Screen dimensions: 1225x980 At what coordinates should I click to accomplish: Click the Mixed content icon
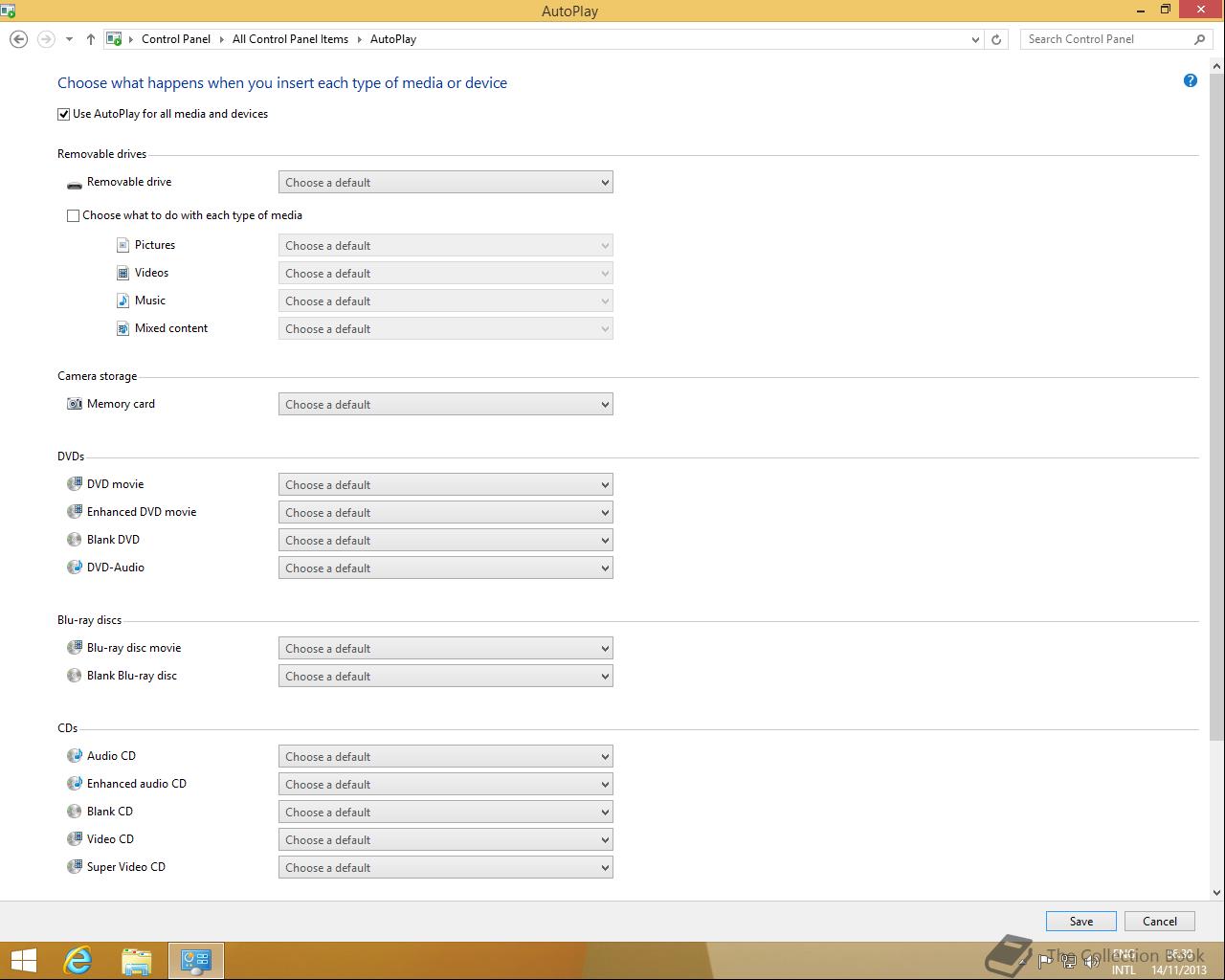click(122, 329)
